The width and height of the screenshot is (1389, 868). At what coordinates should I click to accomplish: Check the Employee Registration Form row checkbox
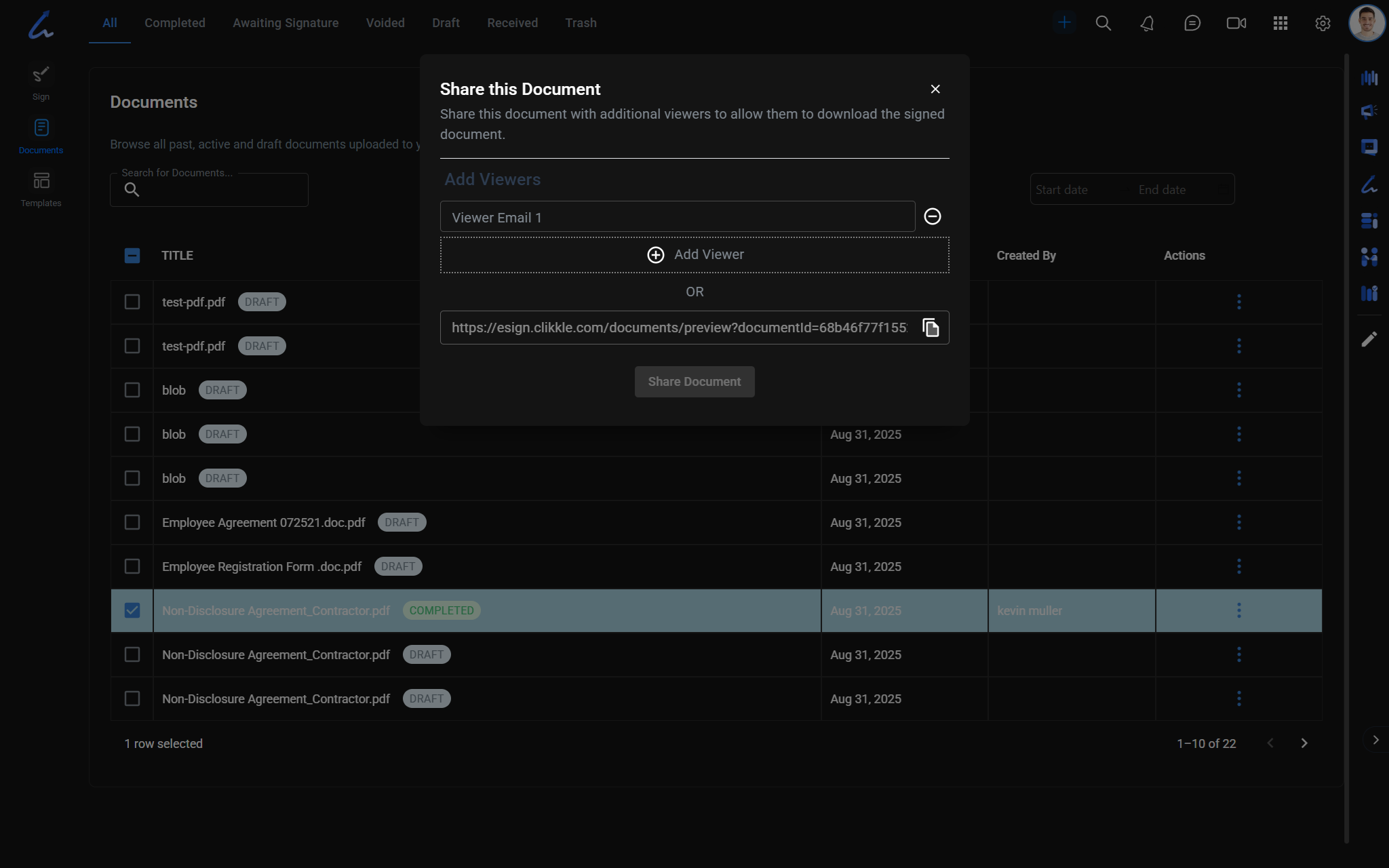(x=132, y=566)
